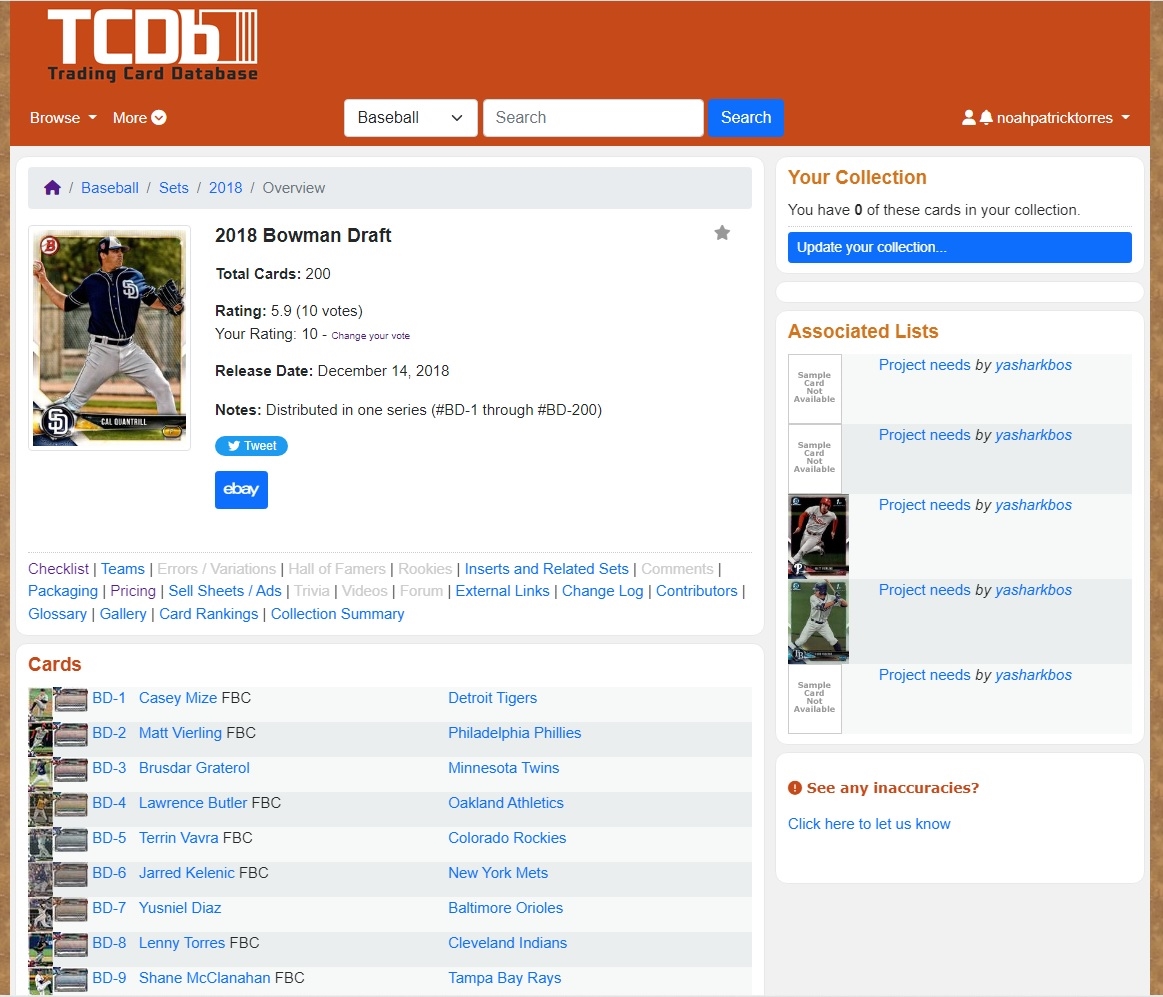Image resolution: width=1163 pixels, height=997 pixels.
Task: Open Baltimore Orioles team link
Action: pyautogui.click(x=506, y=908)
